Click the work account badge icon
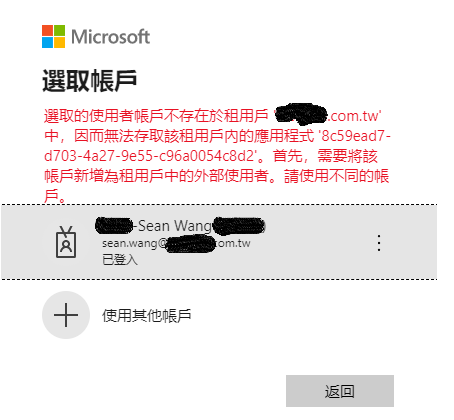This screenshot has width=454, height=420. (66, 242)
